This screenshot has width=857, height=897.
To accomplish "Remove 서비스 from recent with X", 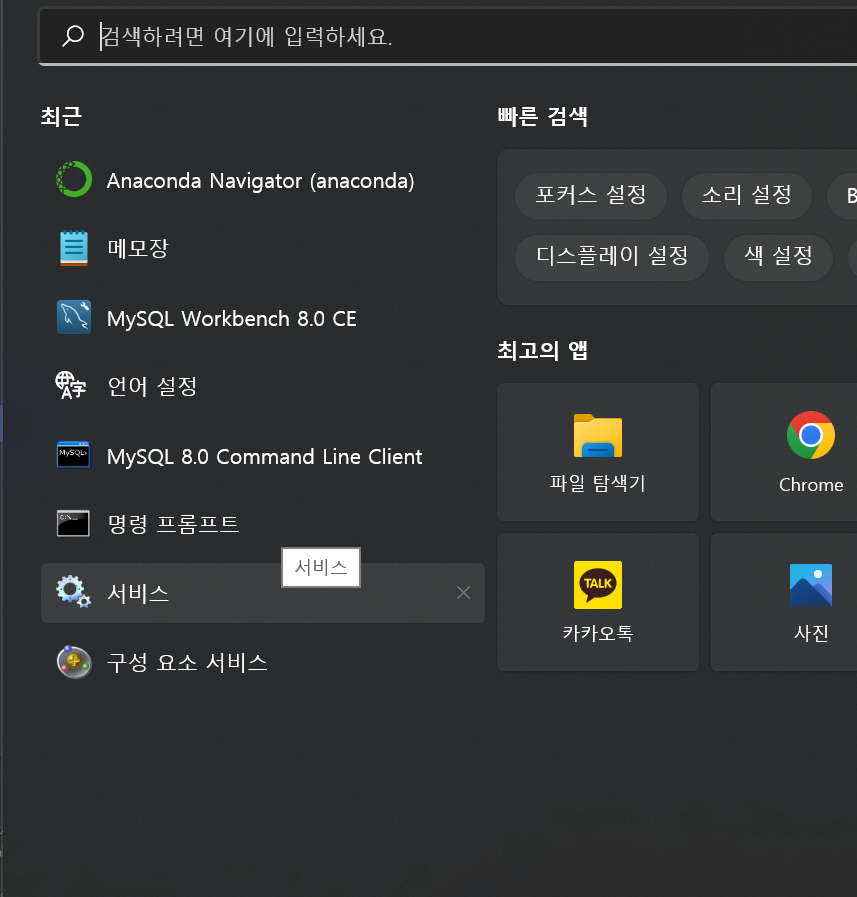I will (463, 593).
